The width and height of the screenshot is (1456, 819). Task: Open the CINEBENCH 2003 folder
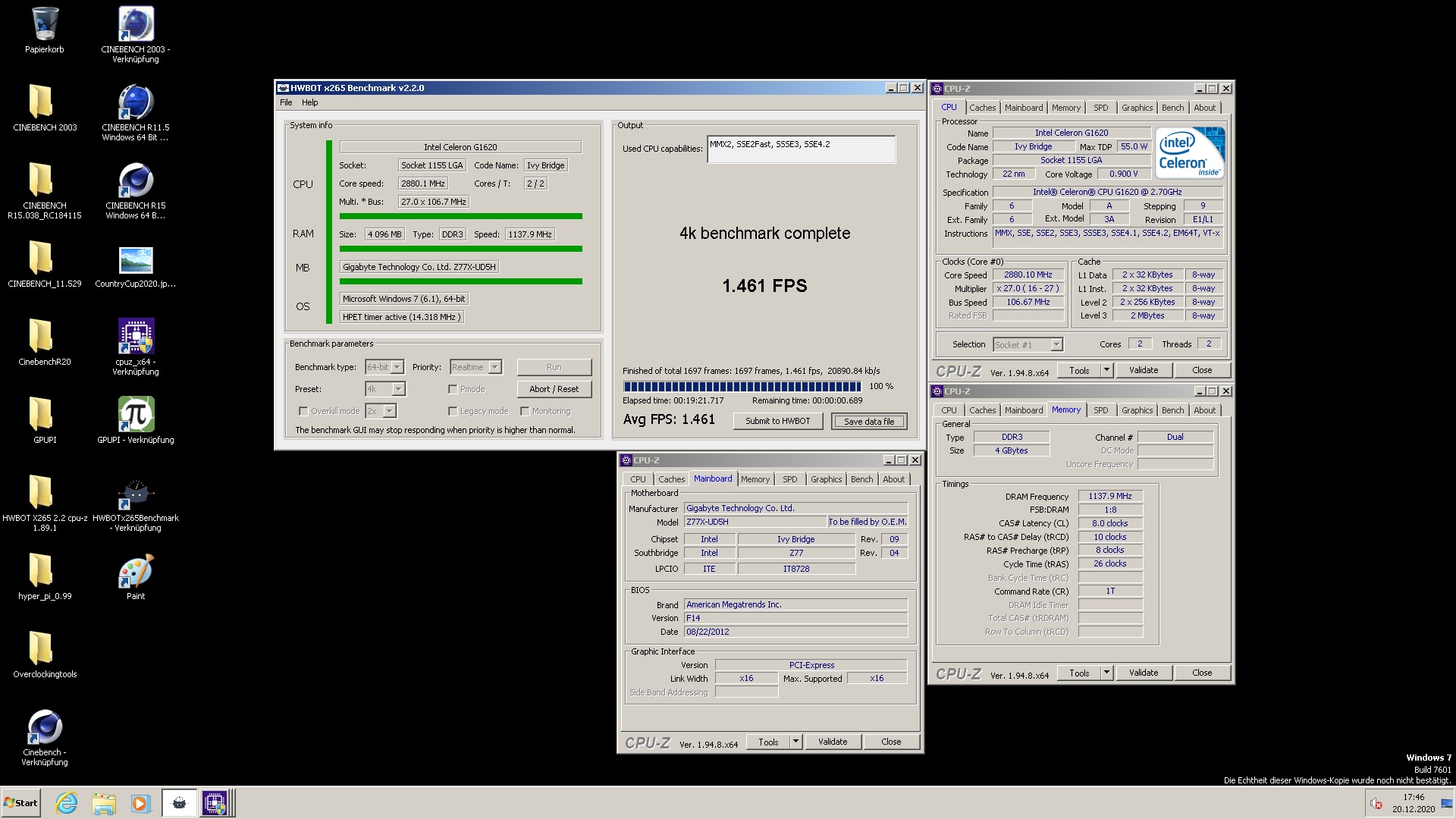45,108
